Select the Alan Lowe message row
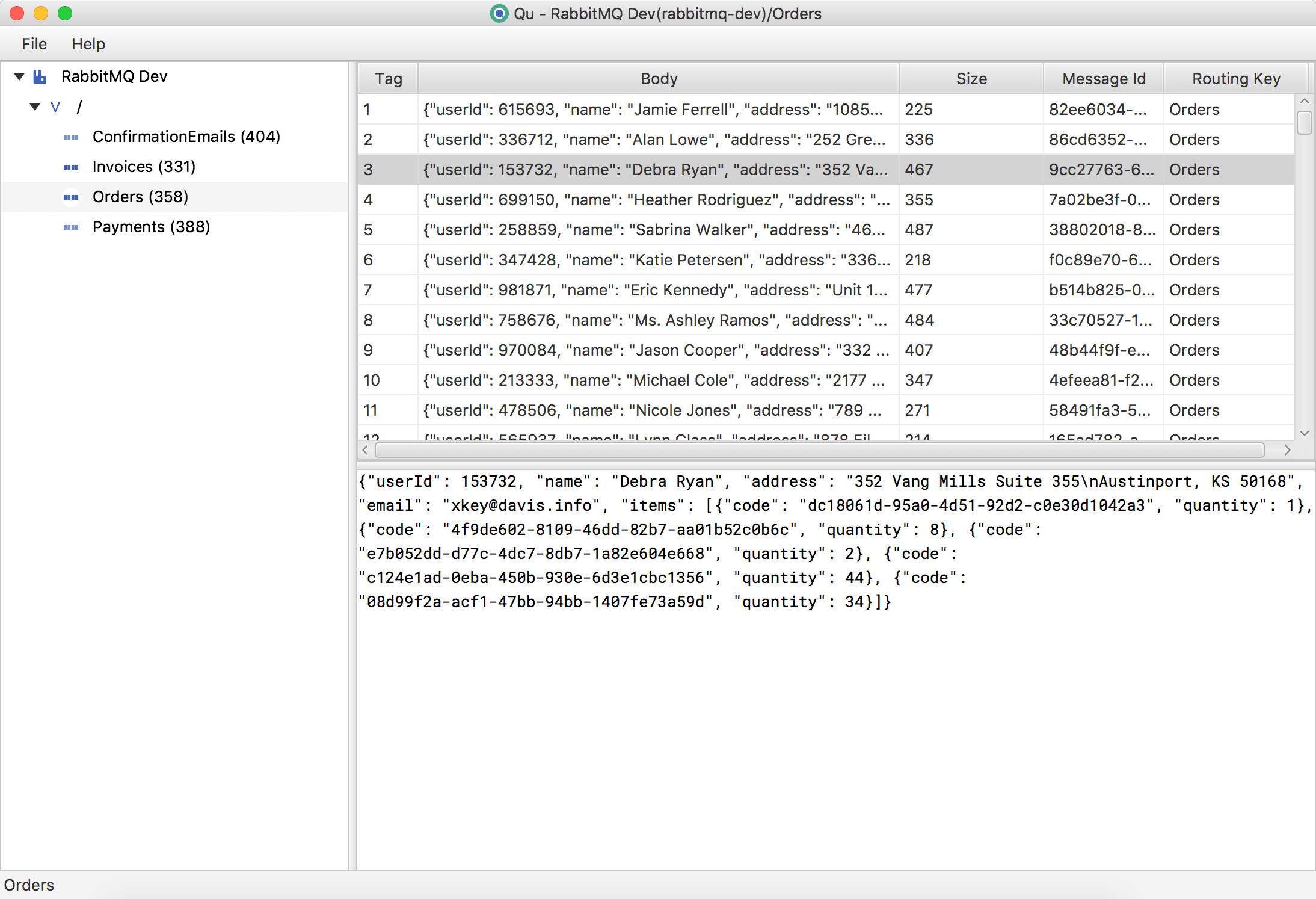 pyautogui.click(x=826, y=140)
